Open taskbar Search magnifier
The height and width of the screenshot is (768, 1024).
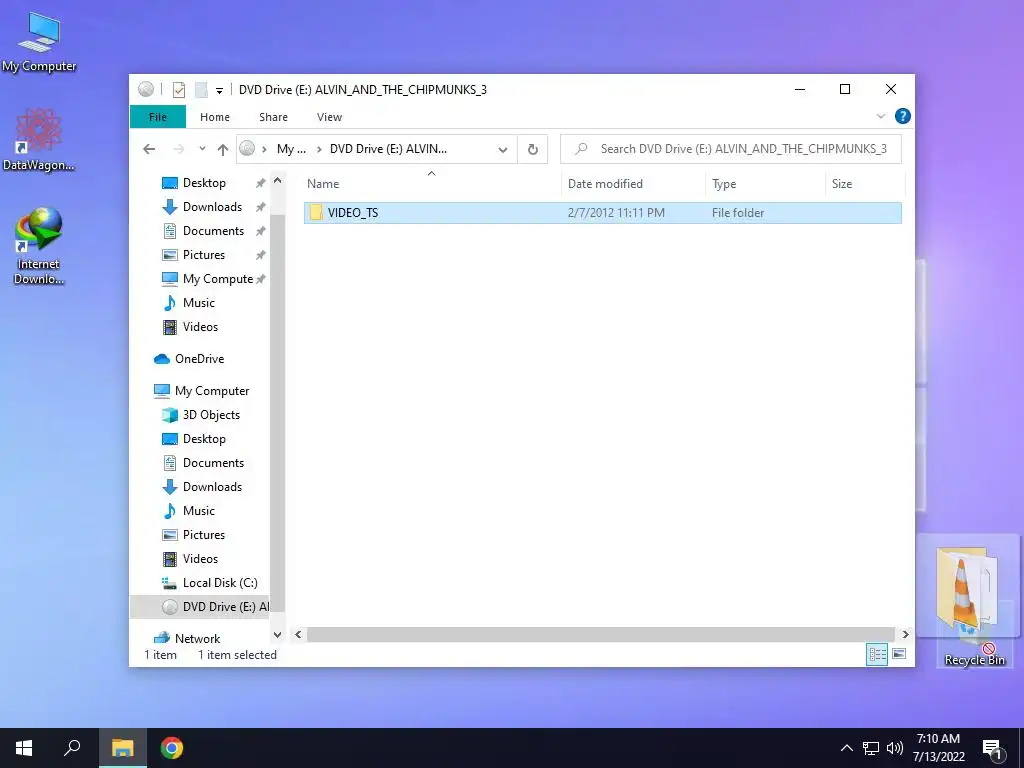coord(72,748)
